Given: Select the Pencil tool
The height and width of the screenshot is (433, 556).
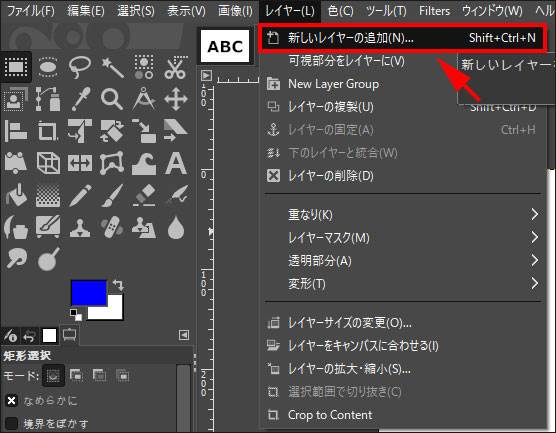Looking at the screenshot, I should (x=80, y=195).
